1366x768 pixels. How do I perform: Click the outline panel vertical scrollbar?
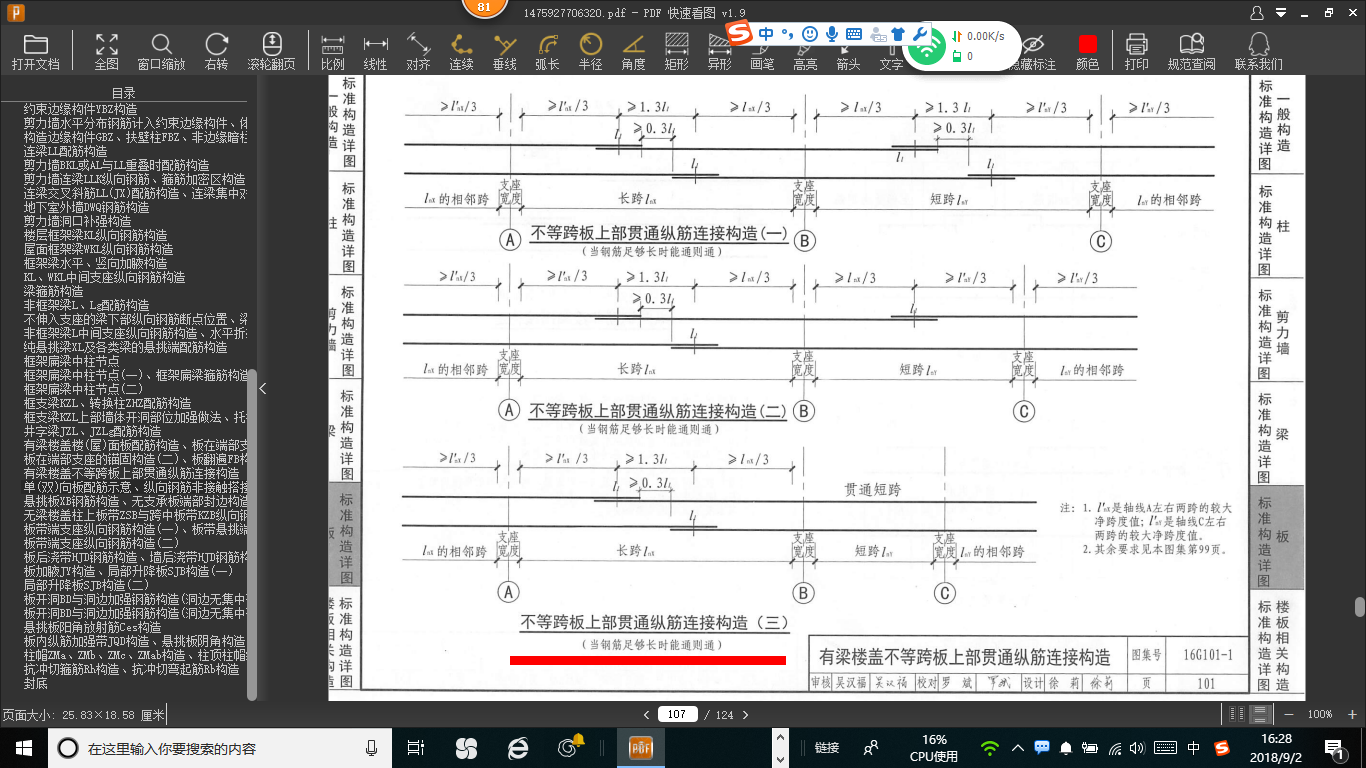[x=252, y=534]
